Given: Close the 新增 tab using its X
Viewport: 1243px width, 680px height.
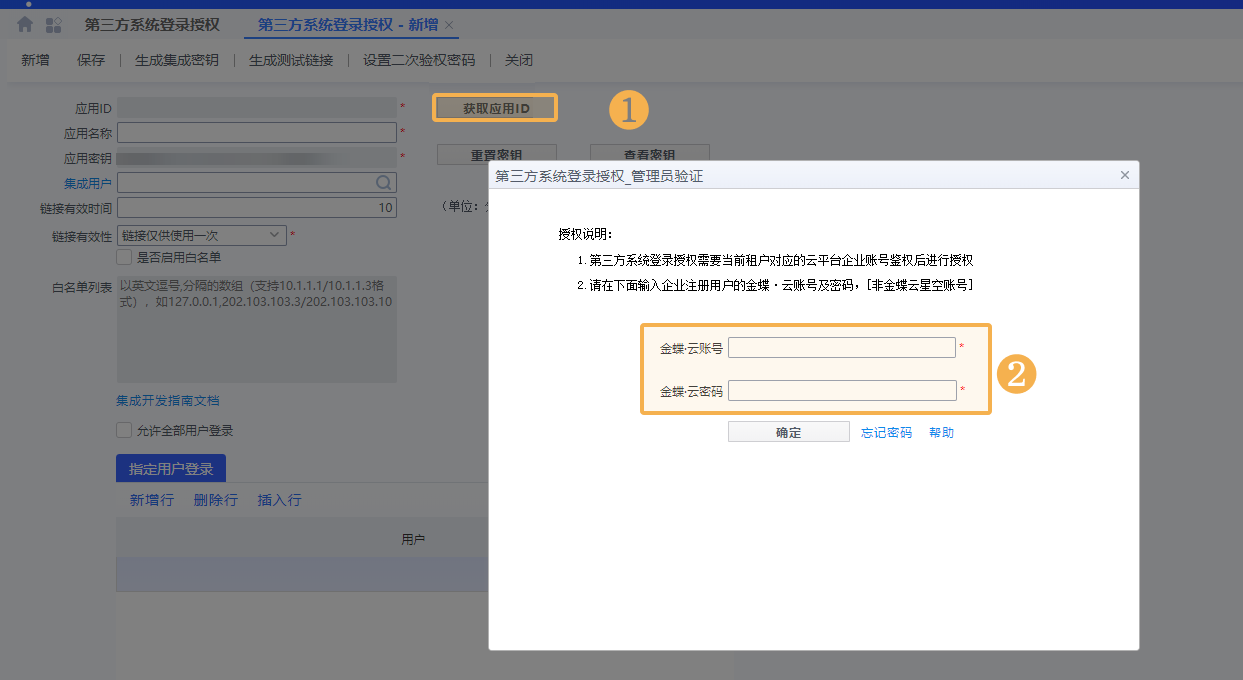Looking at the screenshot, I should [x=449, y=25].
